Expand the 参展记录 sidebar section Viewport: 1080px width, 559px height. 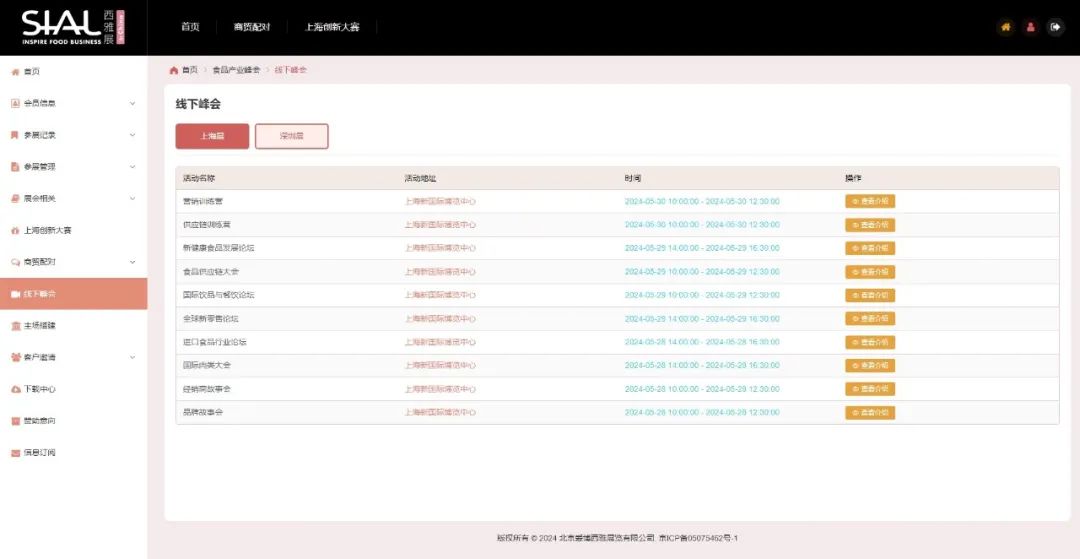pyautogui.click(x=72, y=135)
